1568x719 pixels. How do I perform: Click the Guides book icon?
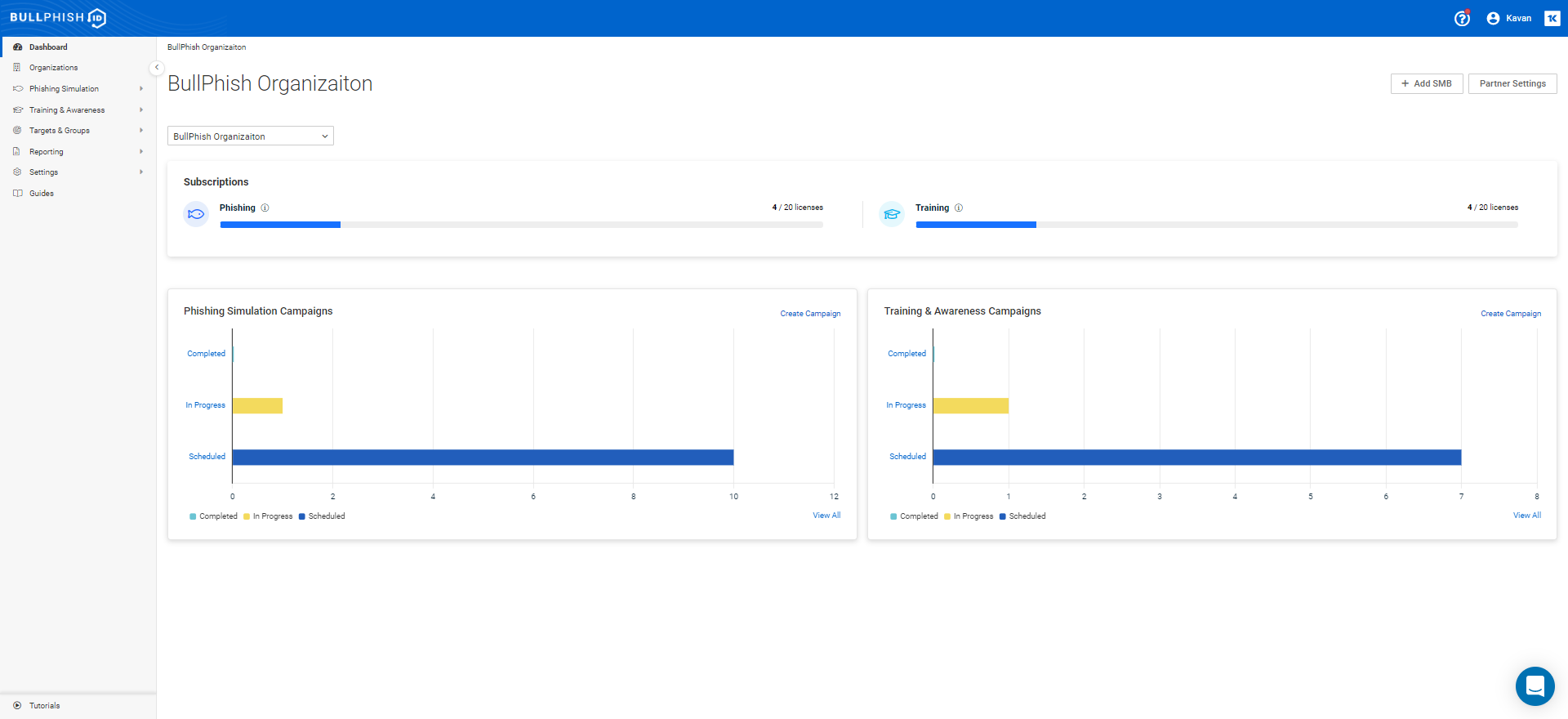click(17, 194)
